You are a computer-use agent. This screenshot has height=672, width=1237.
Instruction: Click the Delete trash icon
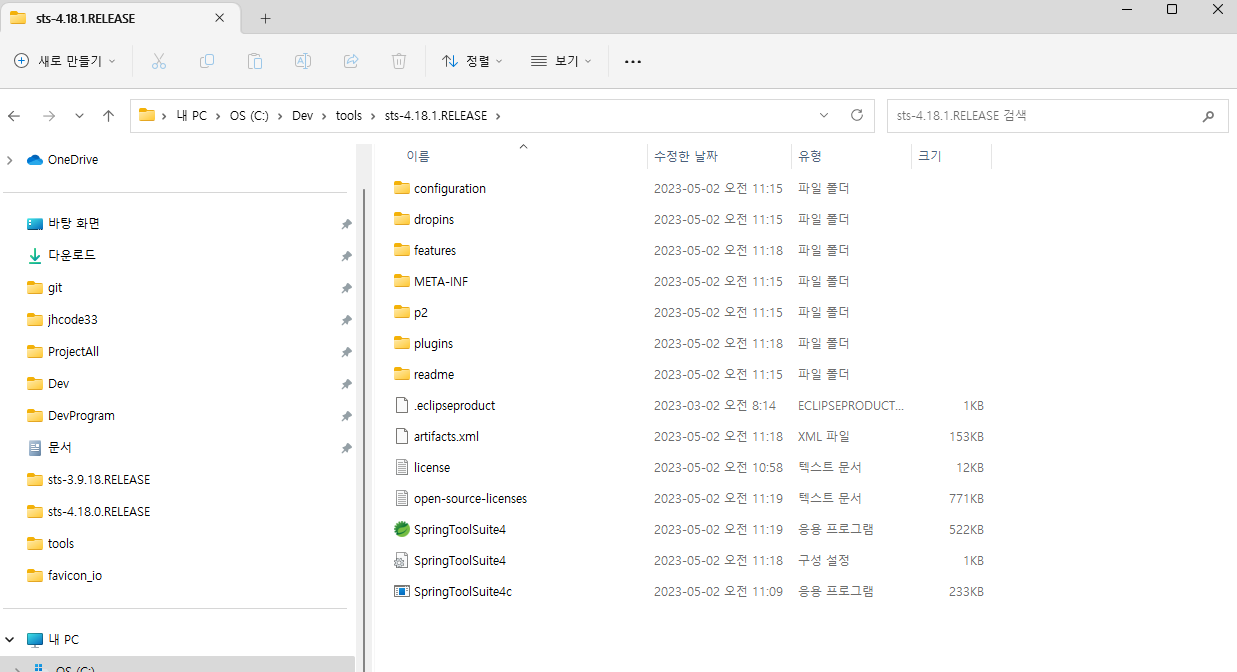point(399,61)
